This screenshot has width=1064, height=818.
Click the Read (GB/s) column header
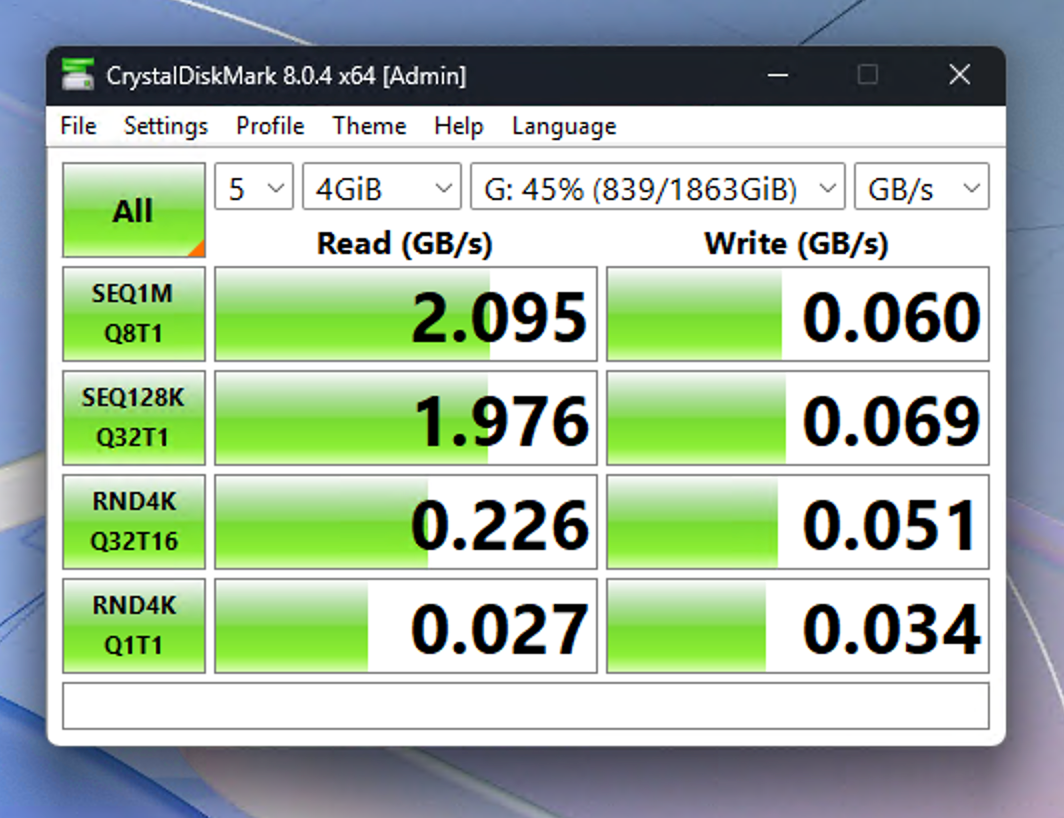coord(404,244)
